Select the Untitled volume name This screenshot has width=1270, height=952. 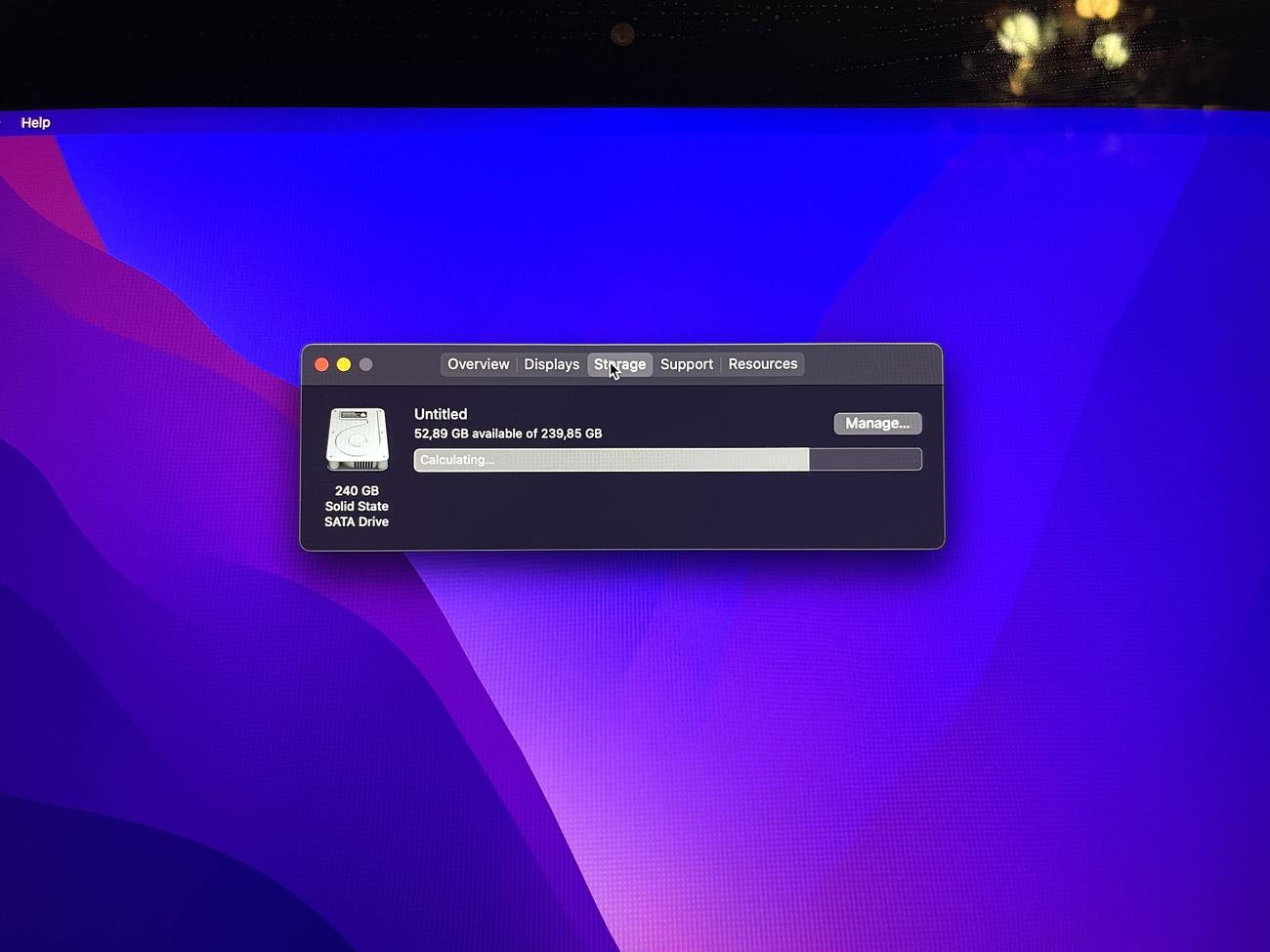pos(441,414)
